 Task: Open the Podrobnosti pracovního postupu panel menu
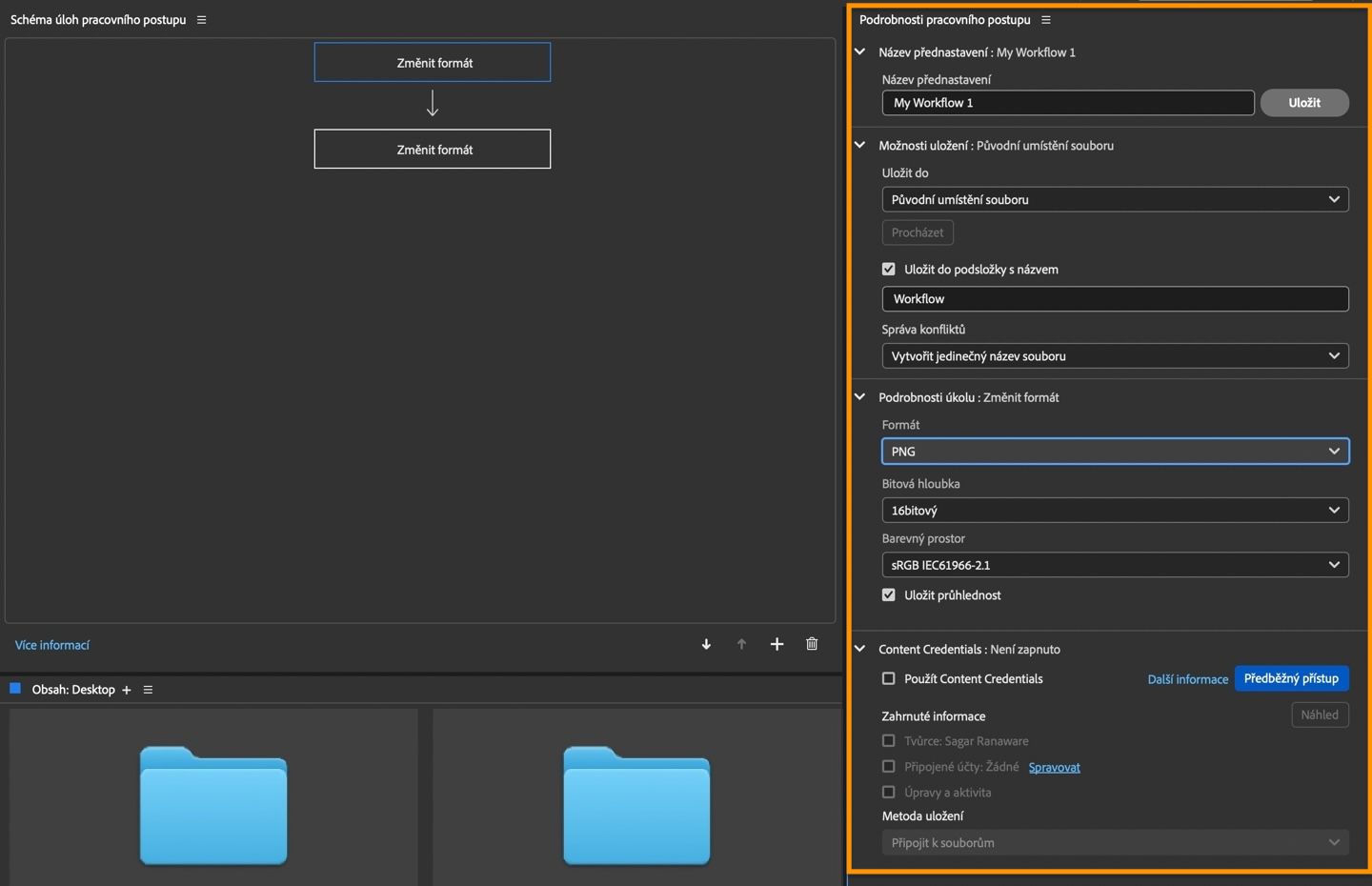click(x=1046, y=19)
